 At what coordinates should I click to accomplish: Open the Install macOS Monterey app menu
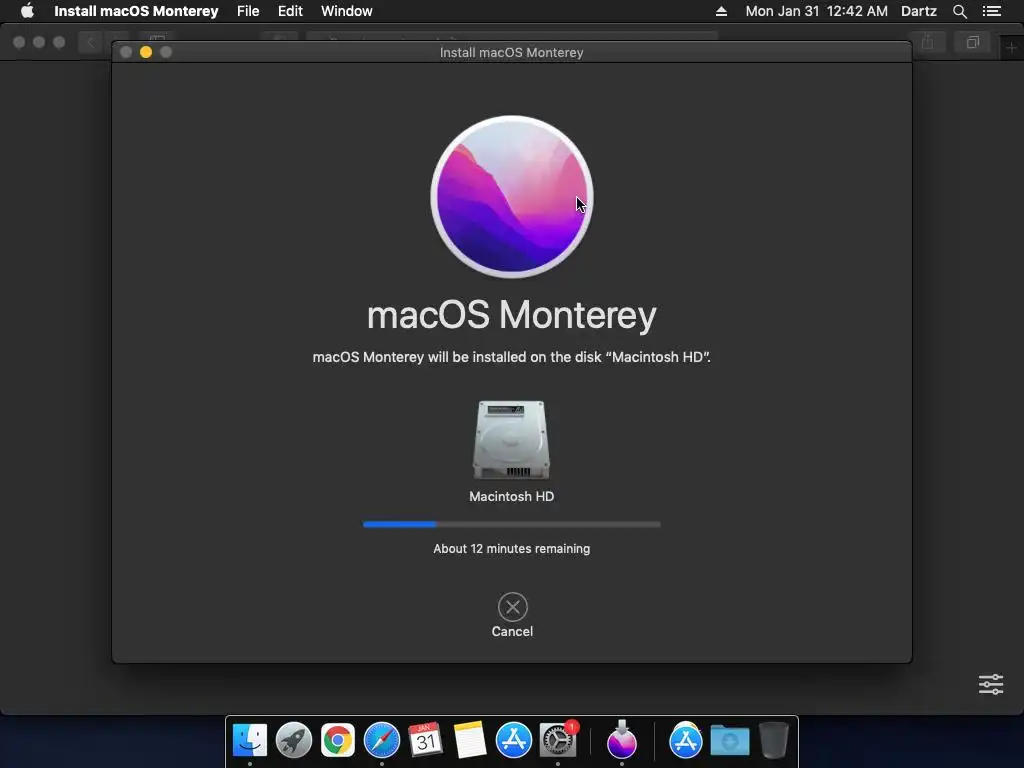[136, 11]
